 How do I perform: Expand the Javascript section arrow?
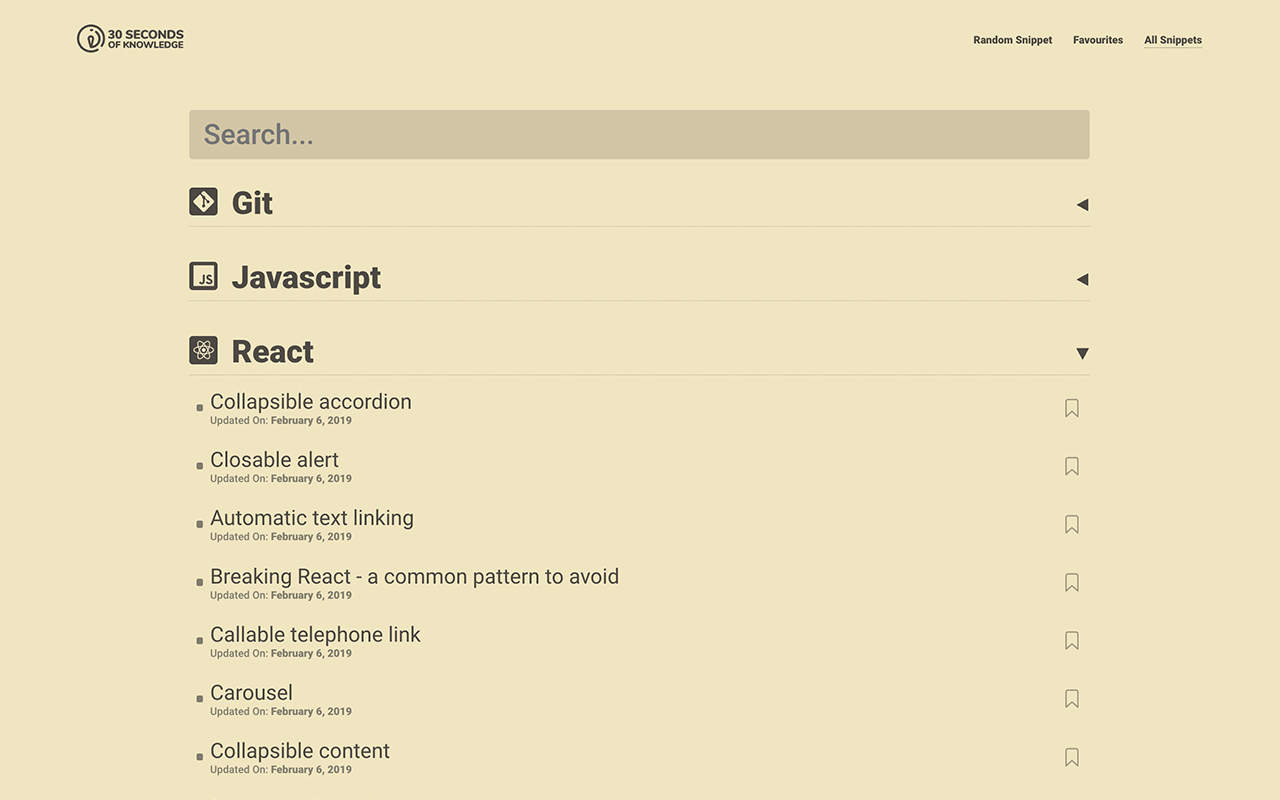coord(1081,280)
